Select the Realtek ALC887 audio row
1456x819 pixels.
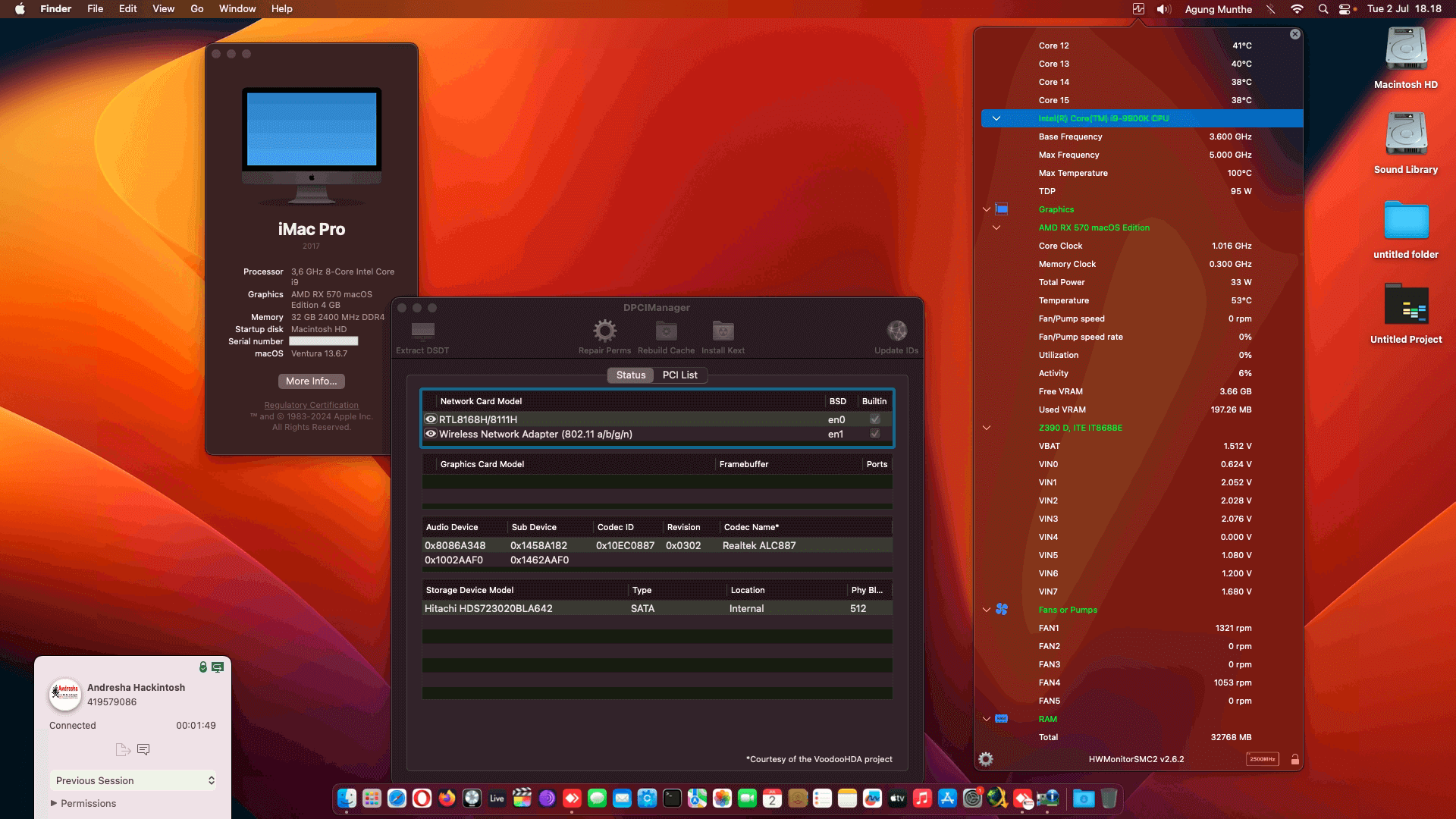[x=657, y=545]
